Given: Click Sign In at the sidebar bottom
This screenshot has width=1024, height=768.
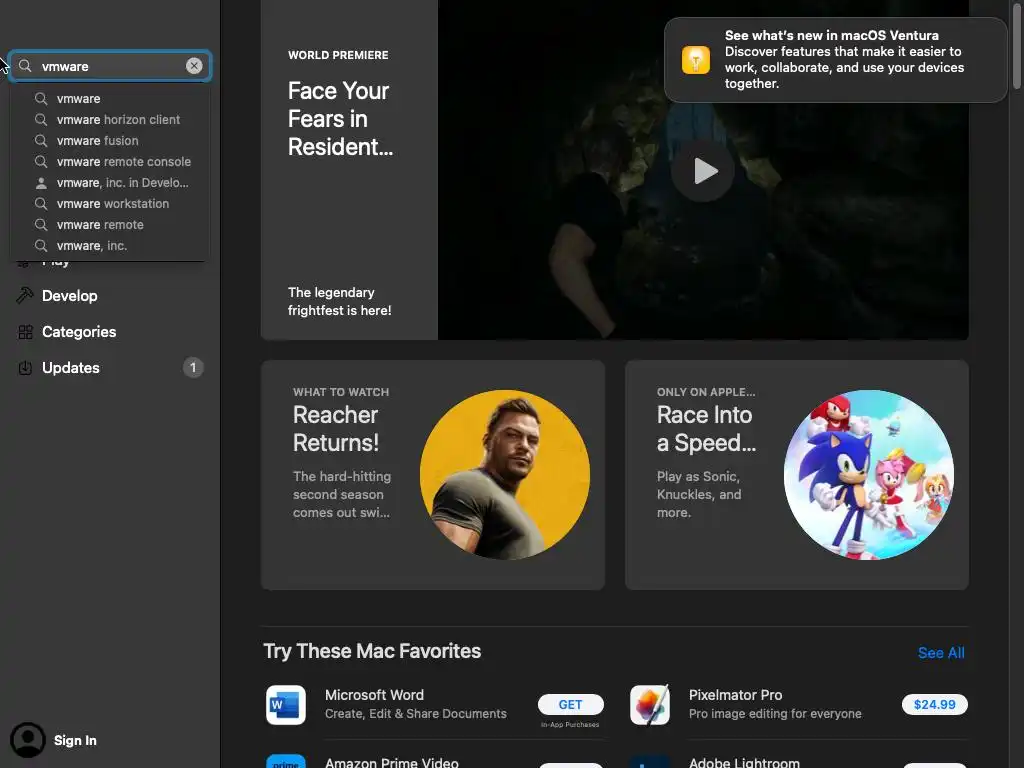Looking at the screenshot, I should coord(75,741).
